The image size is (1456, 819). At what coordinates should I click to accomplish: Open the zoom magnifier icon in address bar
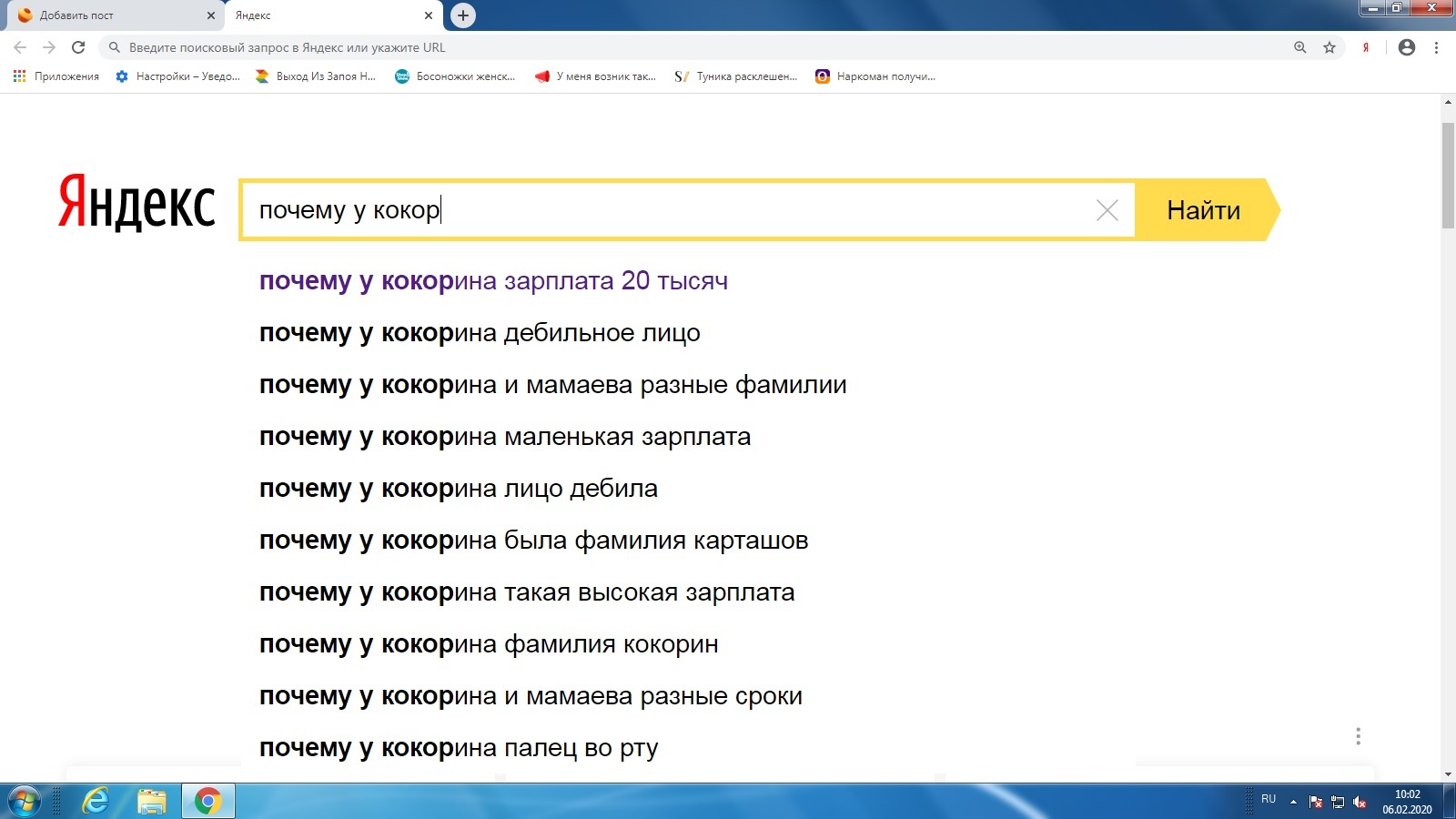tap(1300, 47)
